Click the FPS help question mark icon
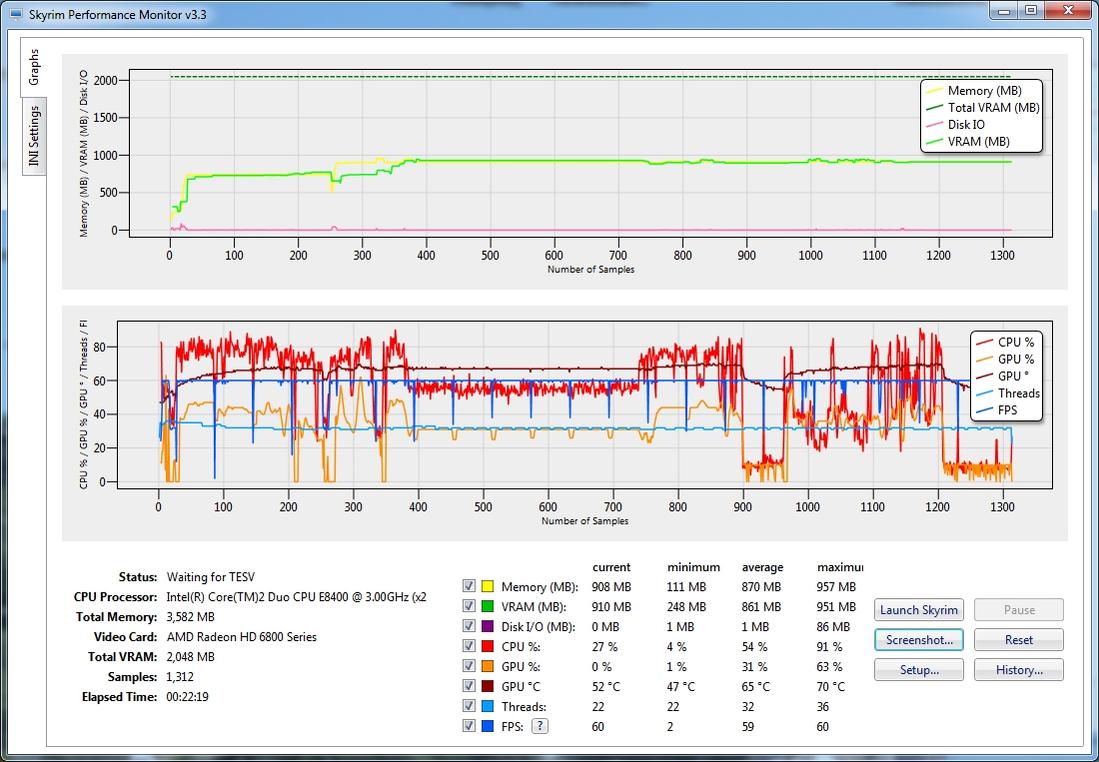The height and width of the screenshot is (762, 1099). coord(540,727)
